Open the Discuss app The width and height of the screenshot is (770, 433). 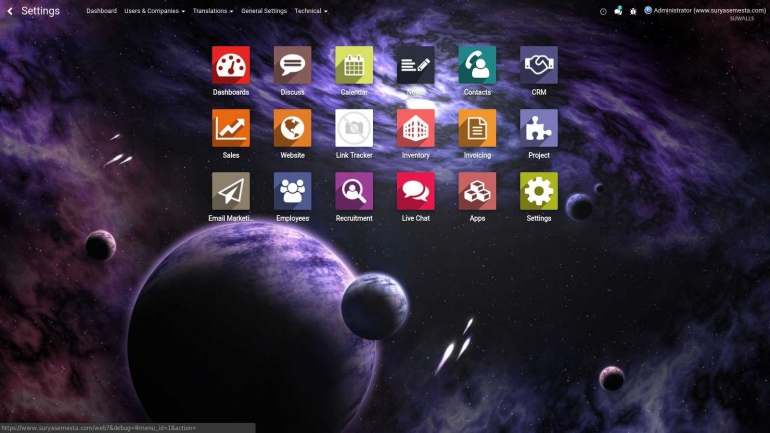[x=292, y=65]
